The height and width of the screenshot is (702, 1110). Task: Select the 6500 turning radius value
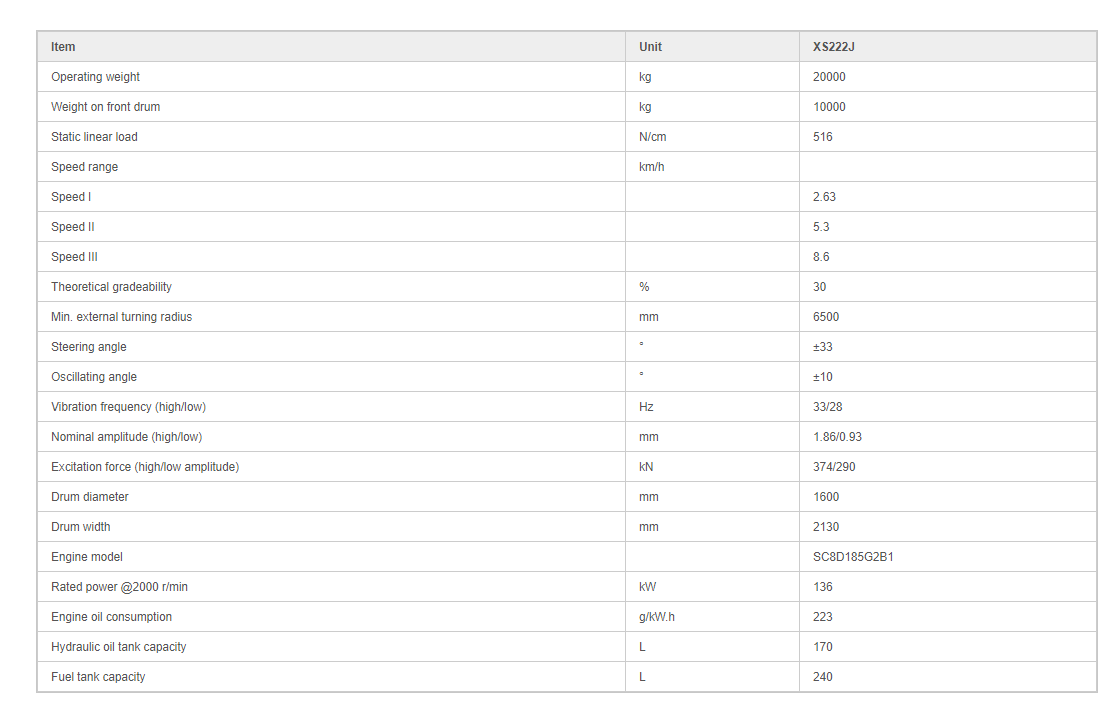(826, 317)
